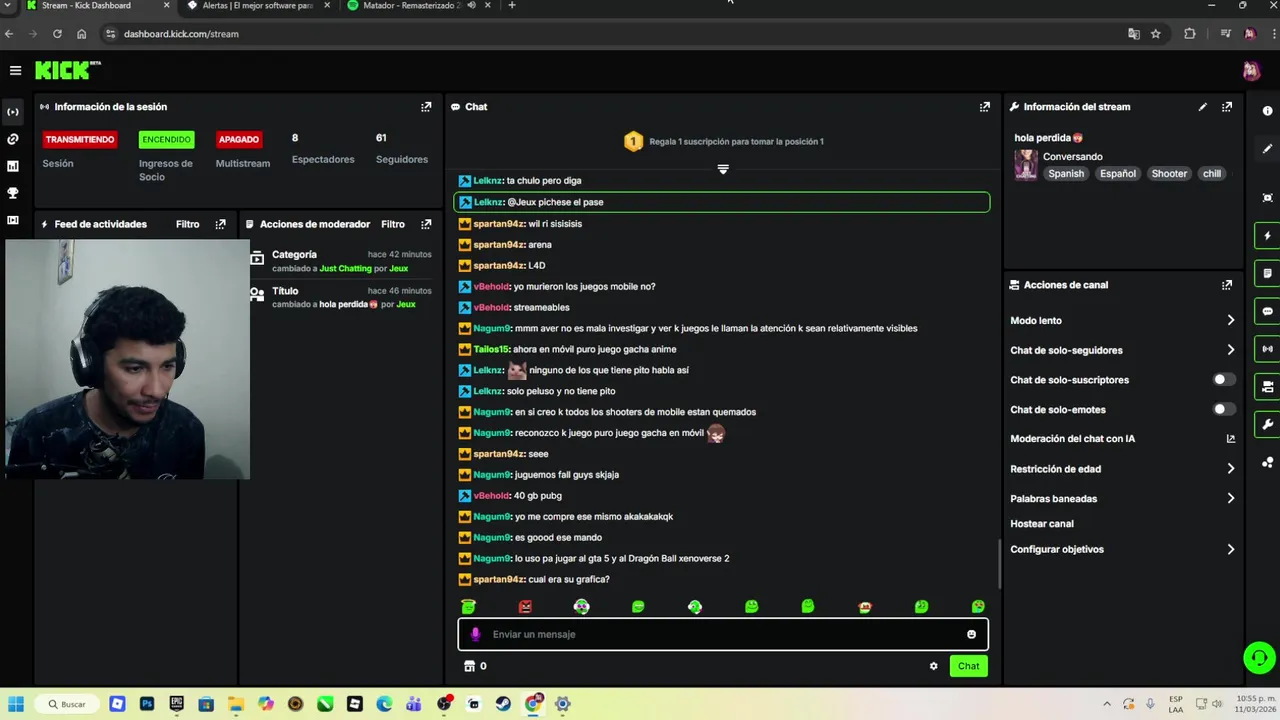Click the Just Chatting category link

345,268
